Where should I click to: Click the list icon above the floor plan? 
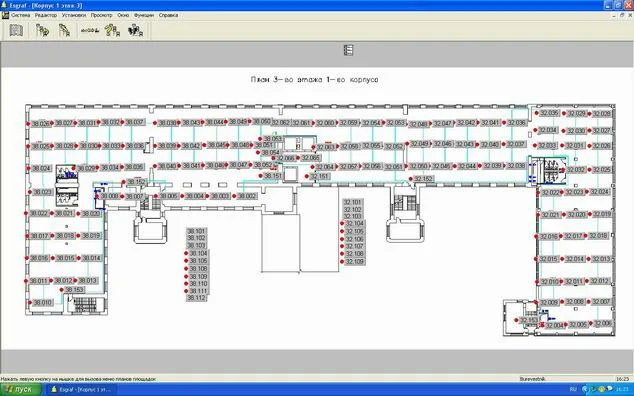349,50
